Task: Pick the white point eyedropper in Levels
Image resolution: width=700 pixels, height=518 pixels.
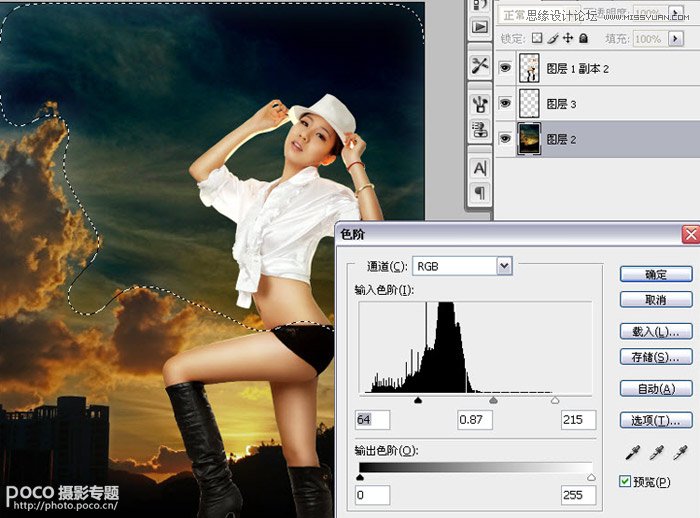Action: point(680,453)
